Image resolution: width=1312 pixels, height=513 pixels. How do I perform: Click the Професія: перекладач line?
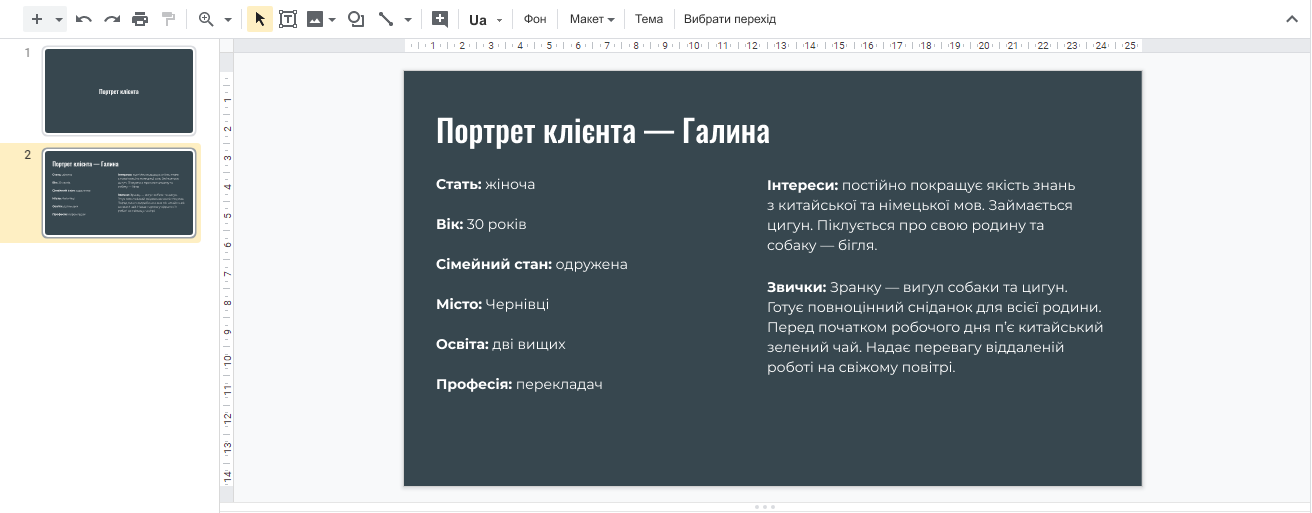click(520, 384)
